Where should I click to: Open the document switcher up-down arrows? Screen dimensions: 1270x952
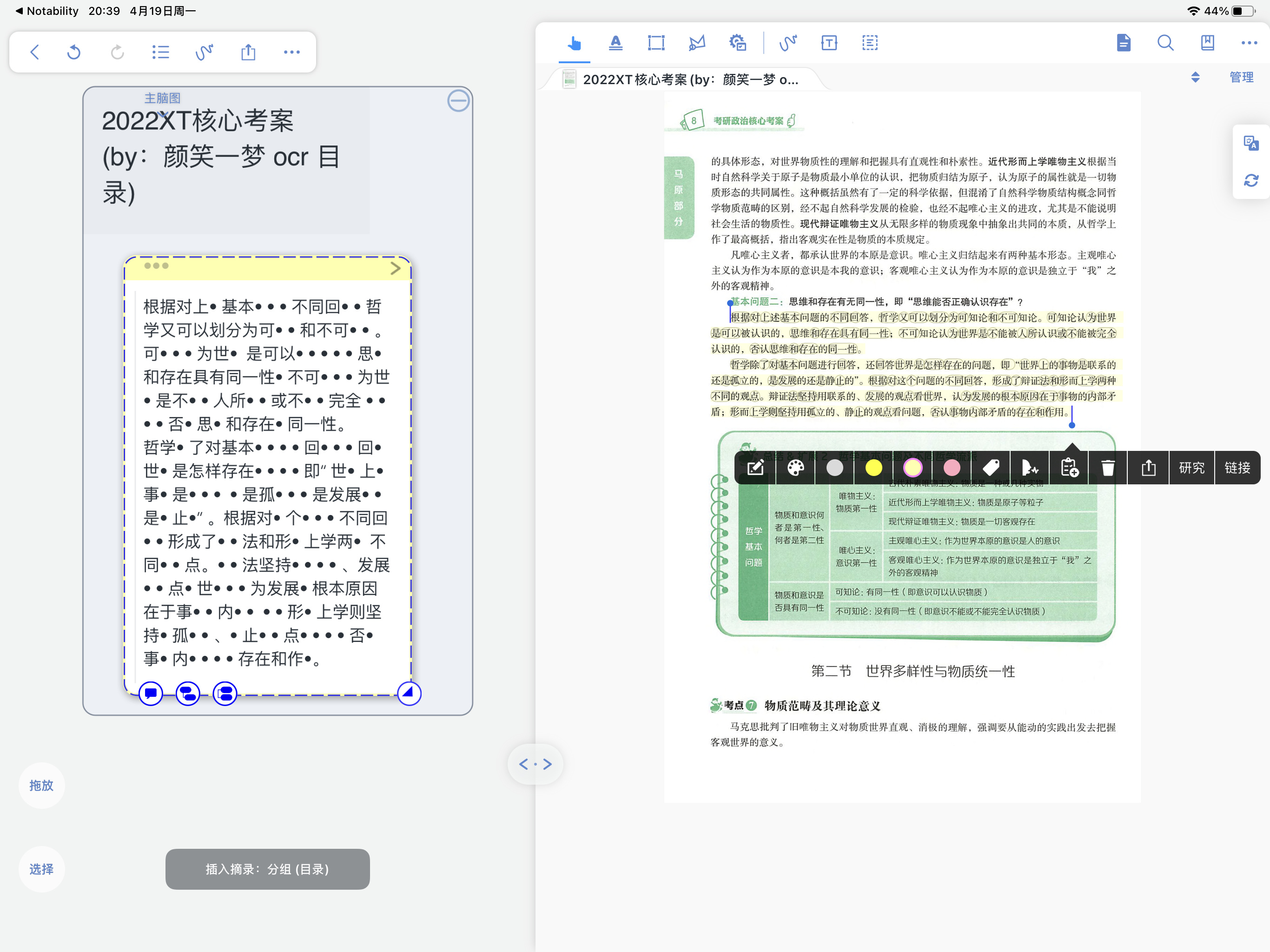pyautogui.click(x=1195, y=77)
